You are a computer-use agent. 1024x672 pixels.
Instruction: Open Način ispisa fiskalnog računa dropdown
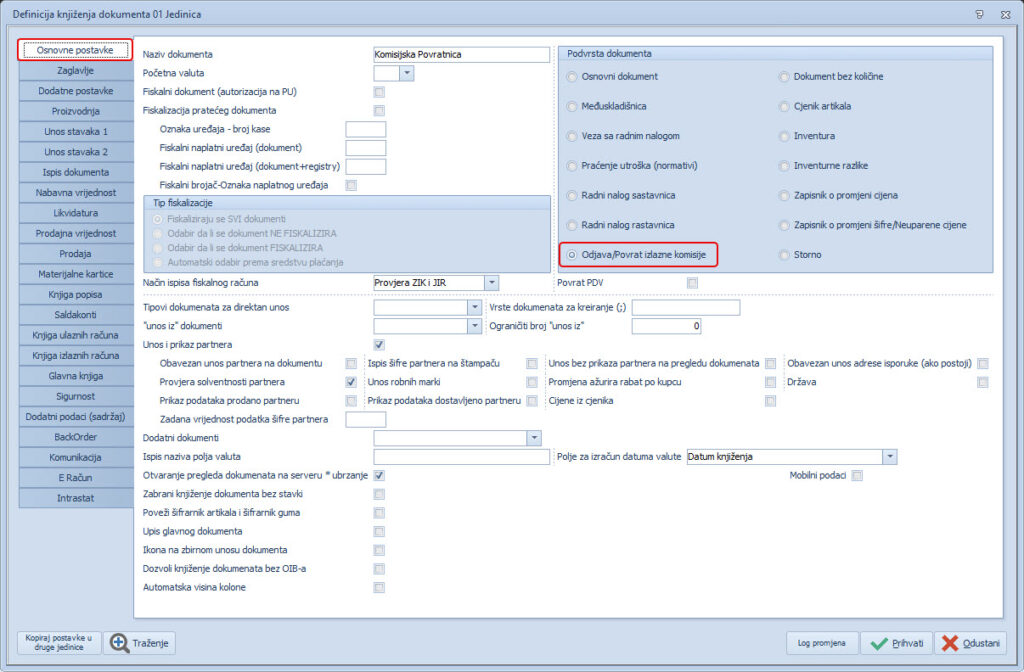click(490, 283)
